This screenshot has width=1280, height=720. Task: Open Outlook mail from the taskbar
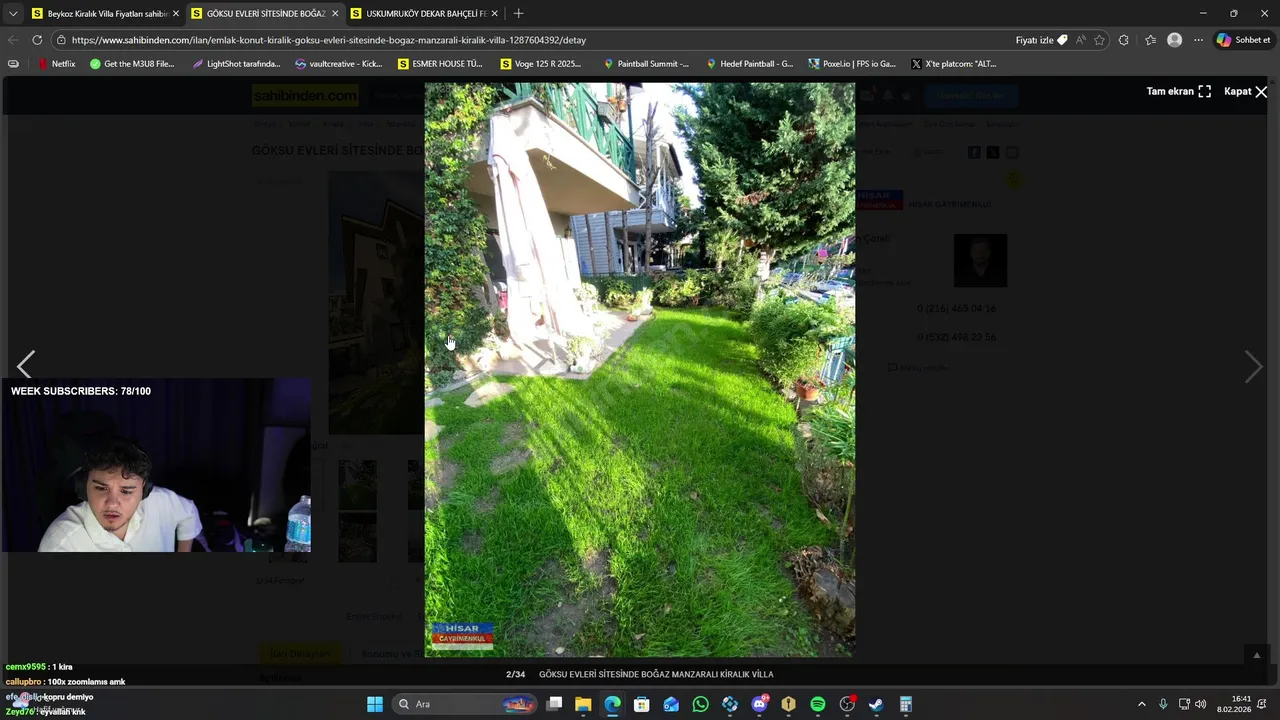point(671,704)
